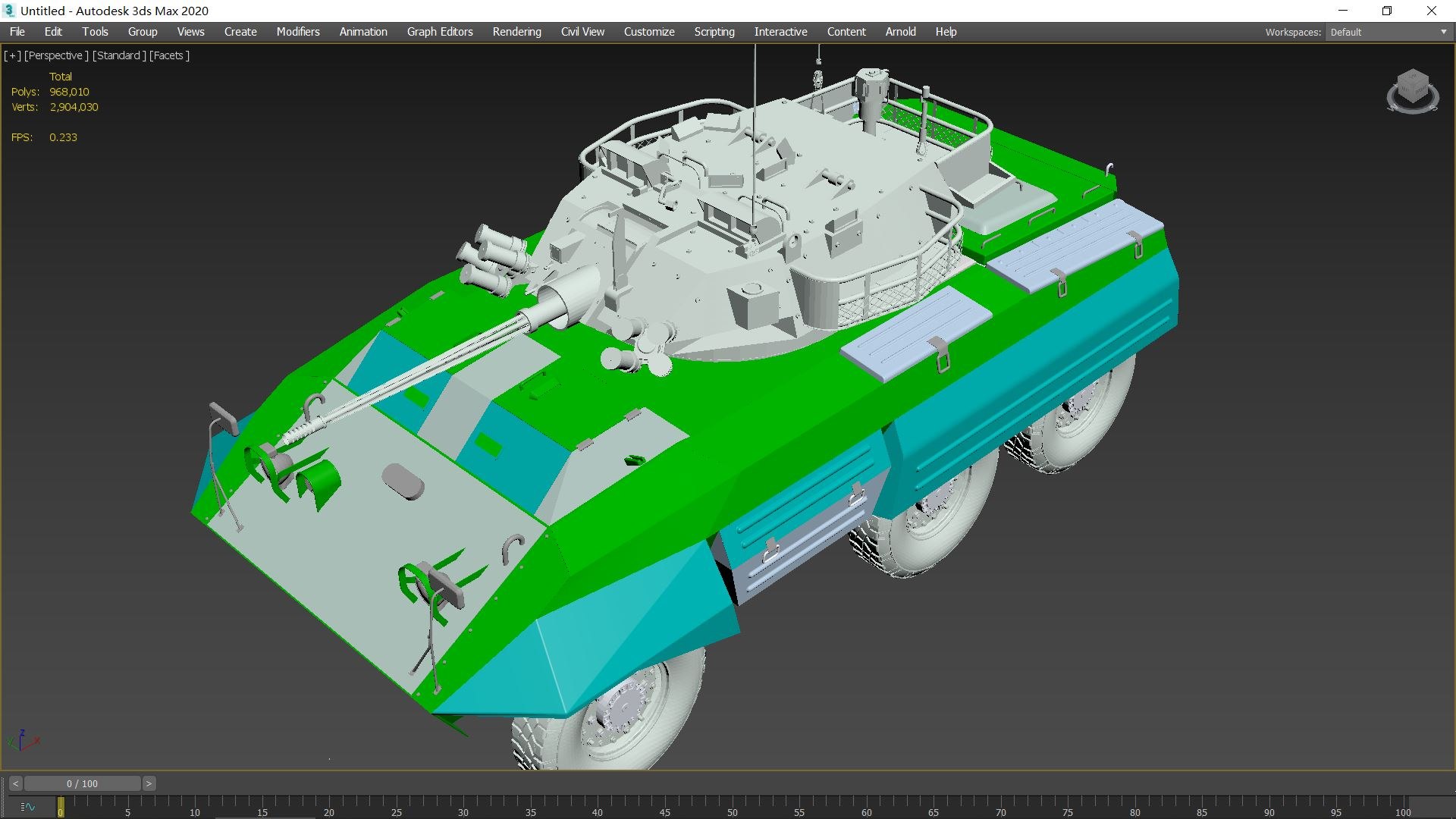
Task: Open the Scripting menu
Action: pos(714,32)
